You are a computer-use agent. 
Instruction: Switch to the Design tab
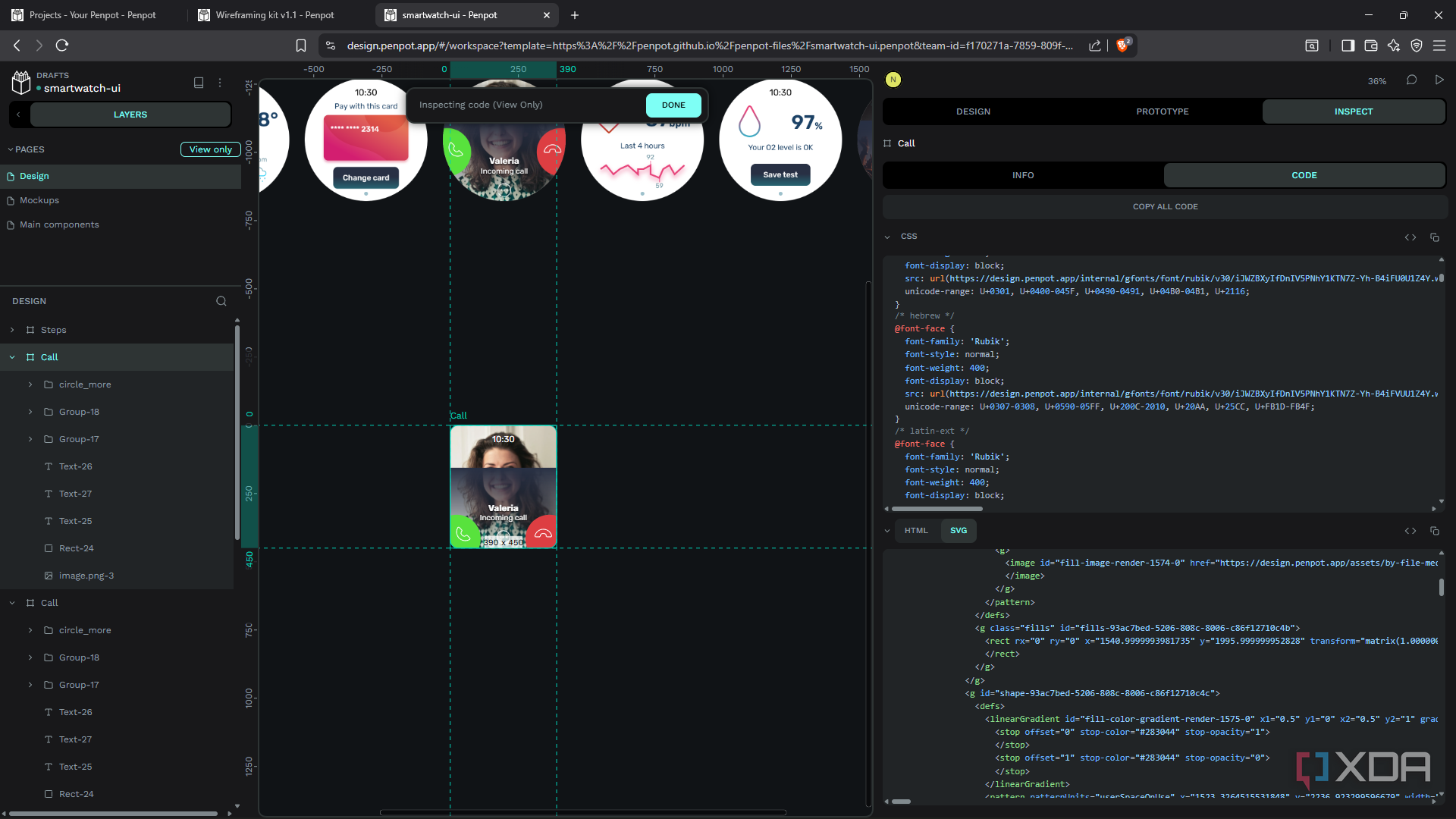point(973,111)
